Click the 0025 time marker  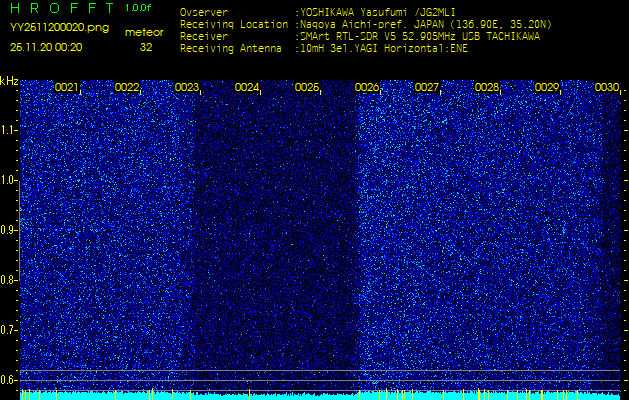click(307, 87)
